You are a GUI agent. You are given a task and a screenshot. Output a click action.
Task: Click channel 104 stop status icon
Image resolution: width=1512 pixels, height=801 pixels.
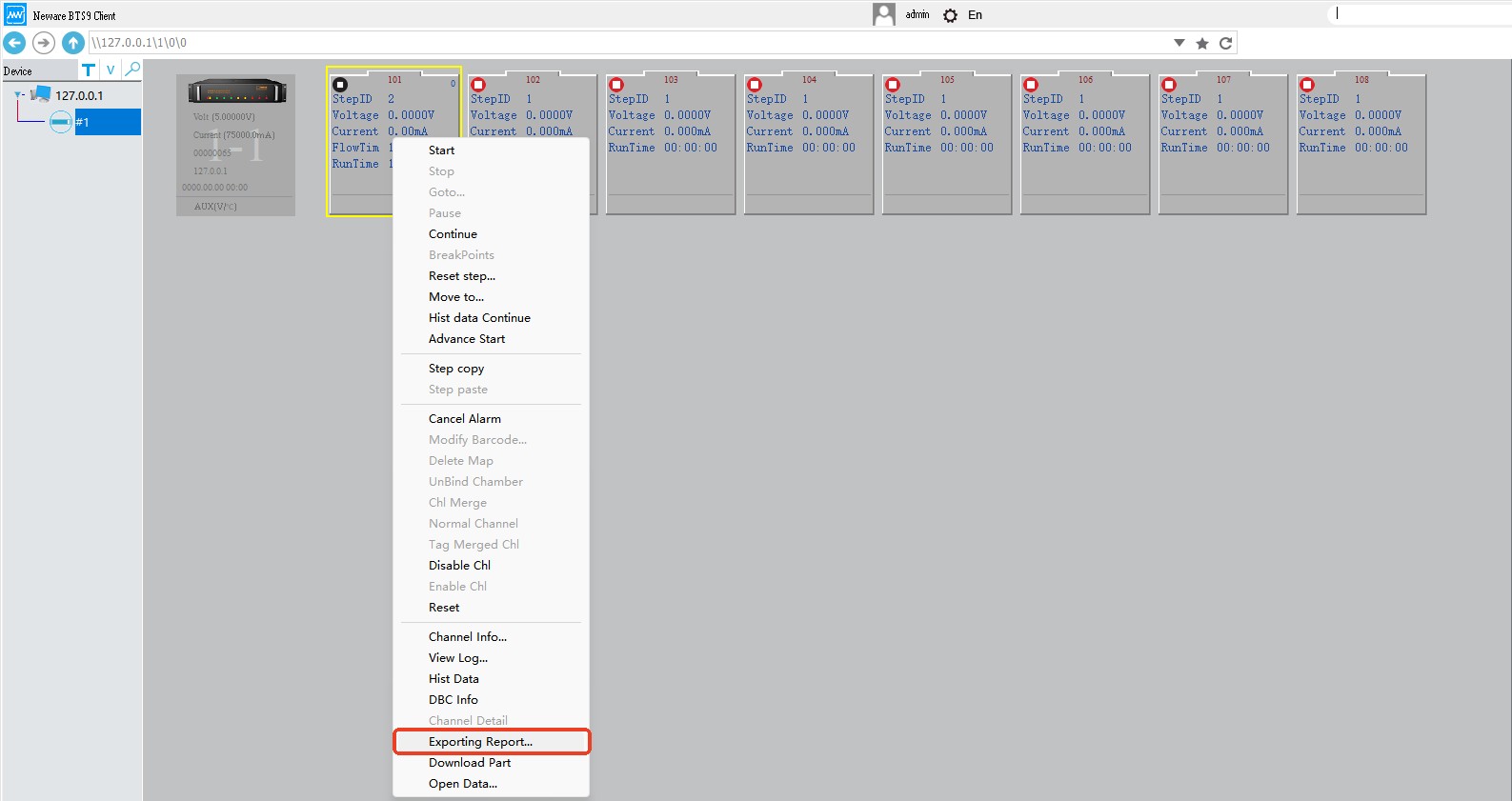[x=755, y=85]
